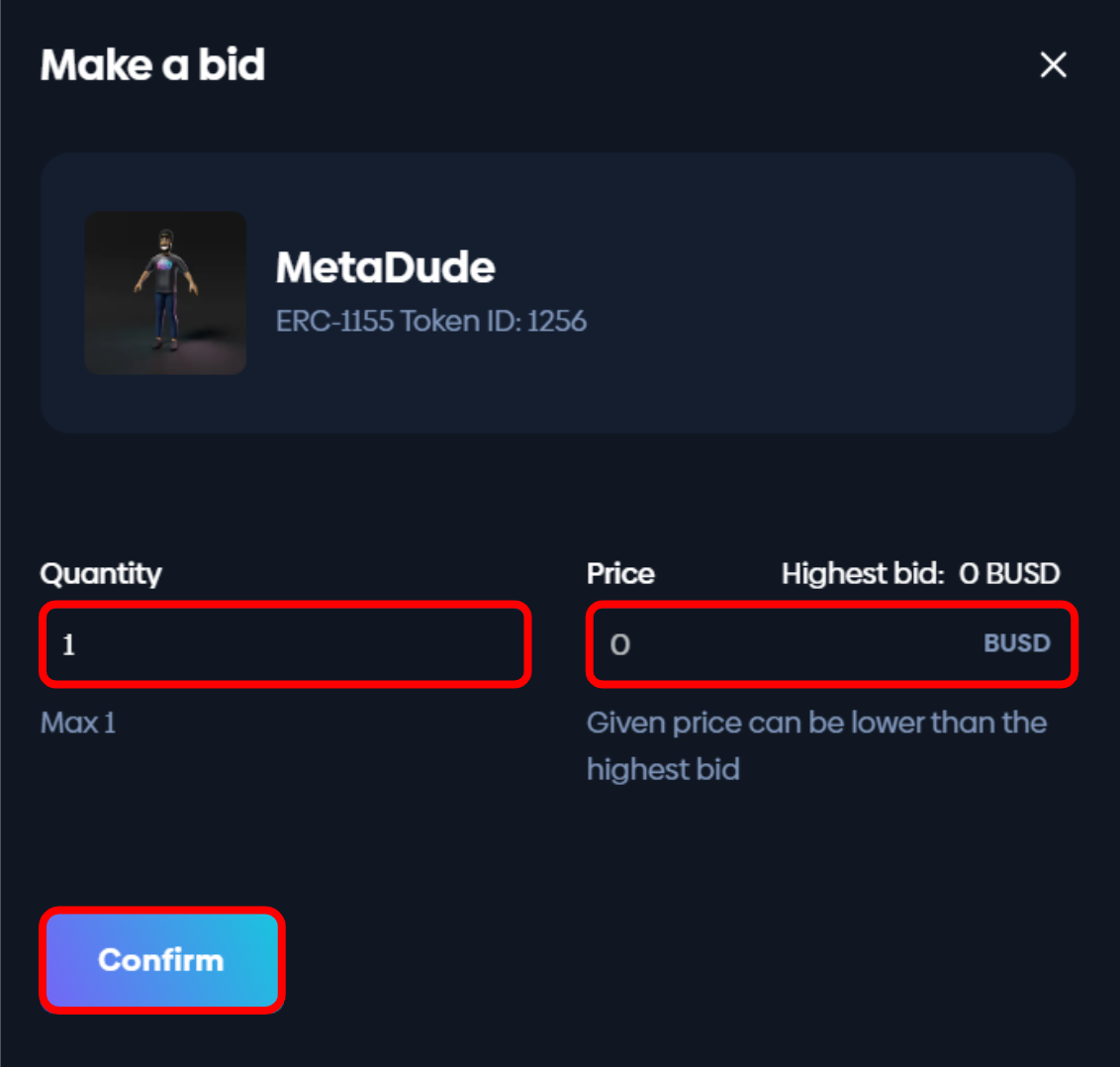Screen dimensions: 1120x1067
Task: Click the Price field label
Action: (x=620, y=574)
